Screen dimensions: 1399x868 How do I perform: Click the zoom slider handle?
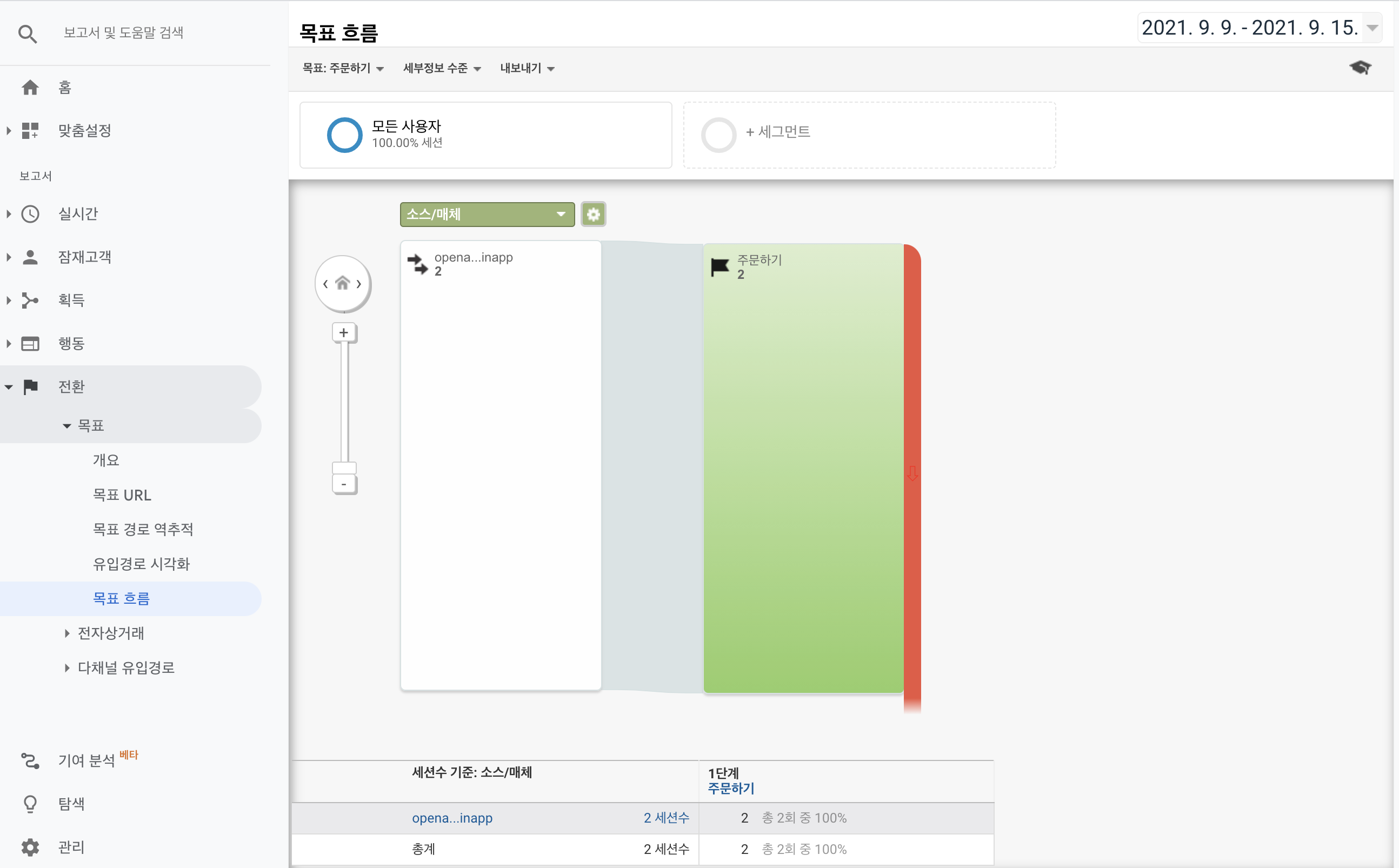tap(344, 468)
